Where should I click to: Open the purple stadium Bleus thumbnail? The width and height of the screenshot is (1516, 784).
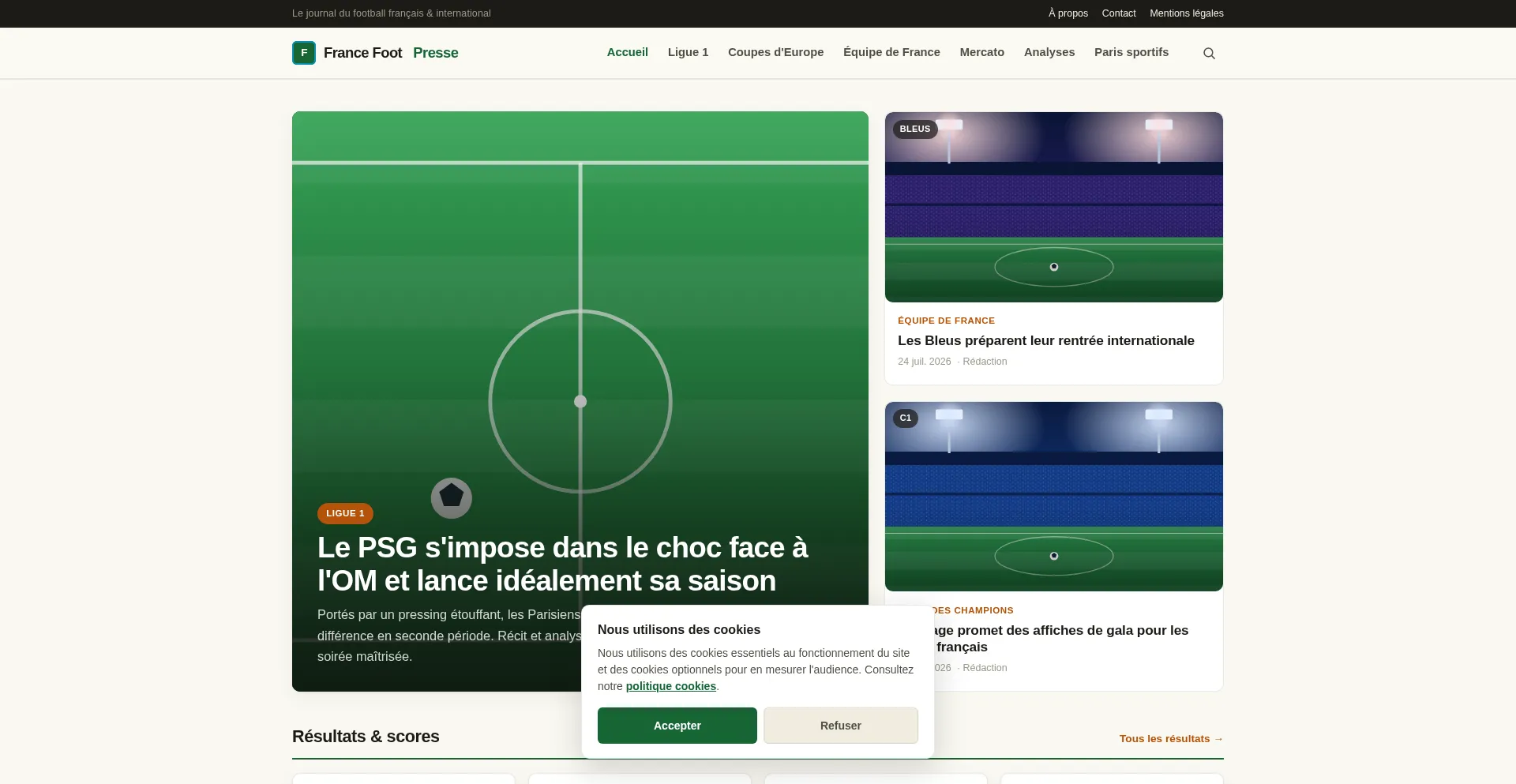click(1054, 207)
